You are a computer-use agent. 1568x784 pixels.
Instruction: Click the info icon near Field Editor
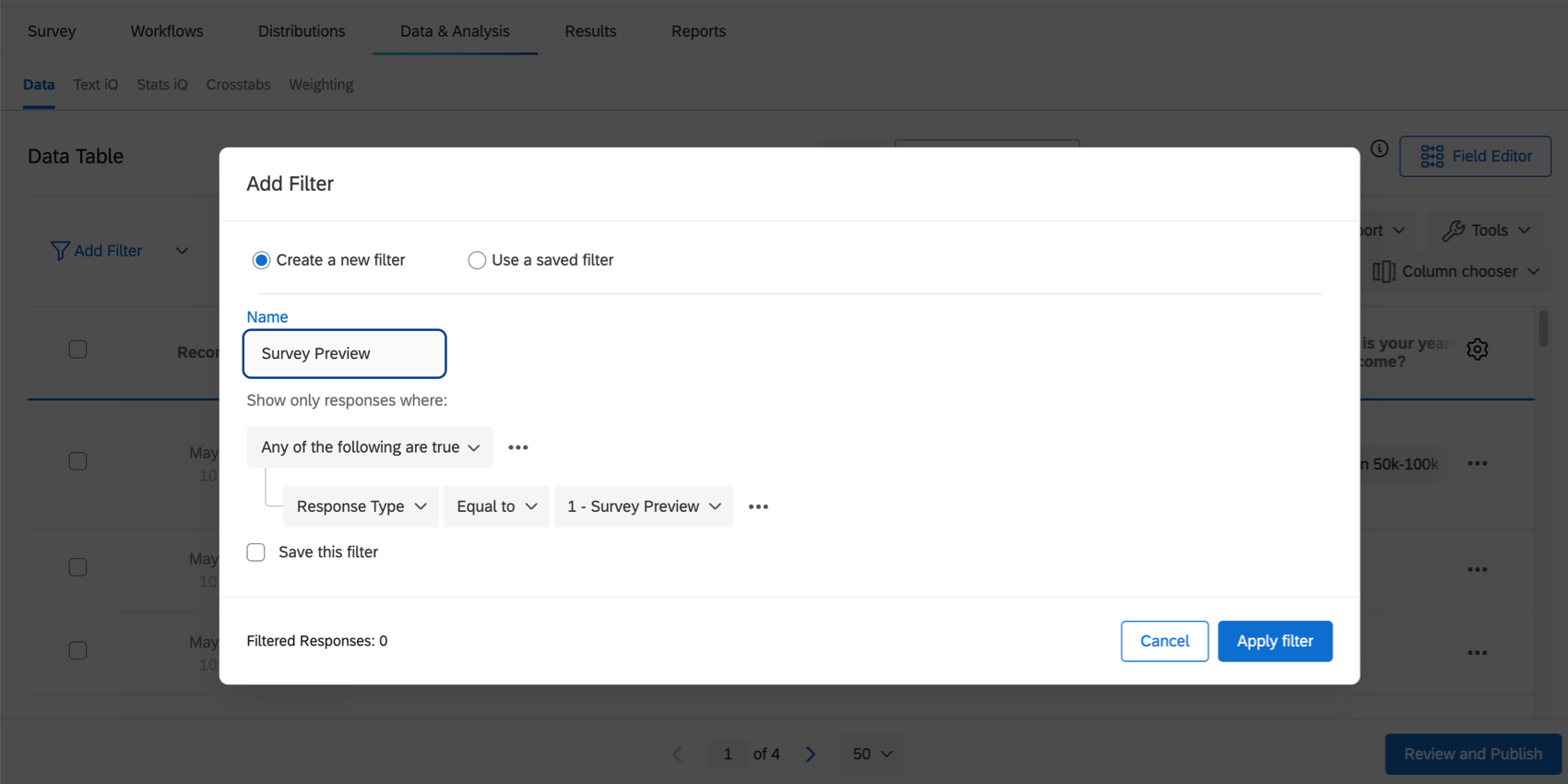(1379, 148)
